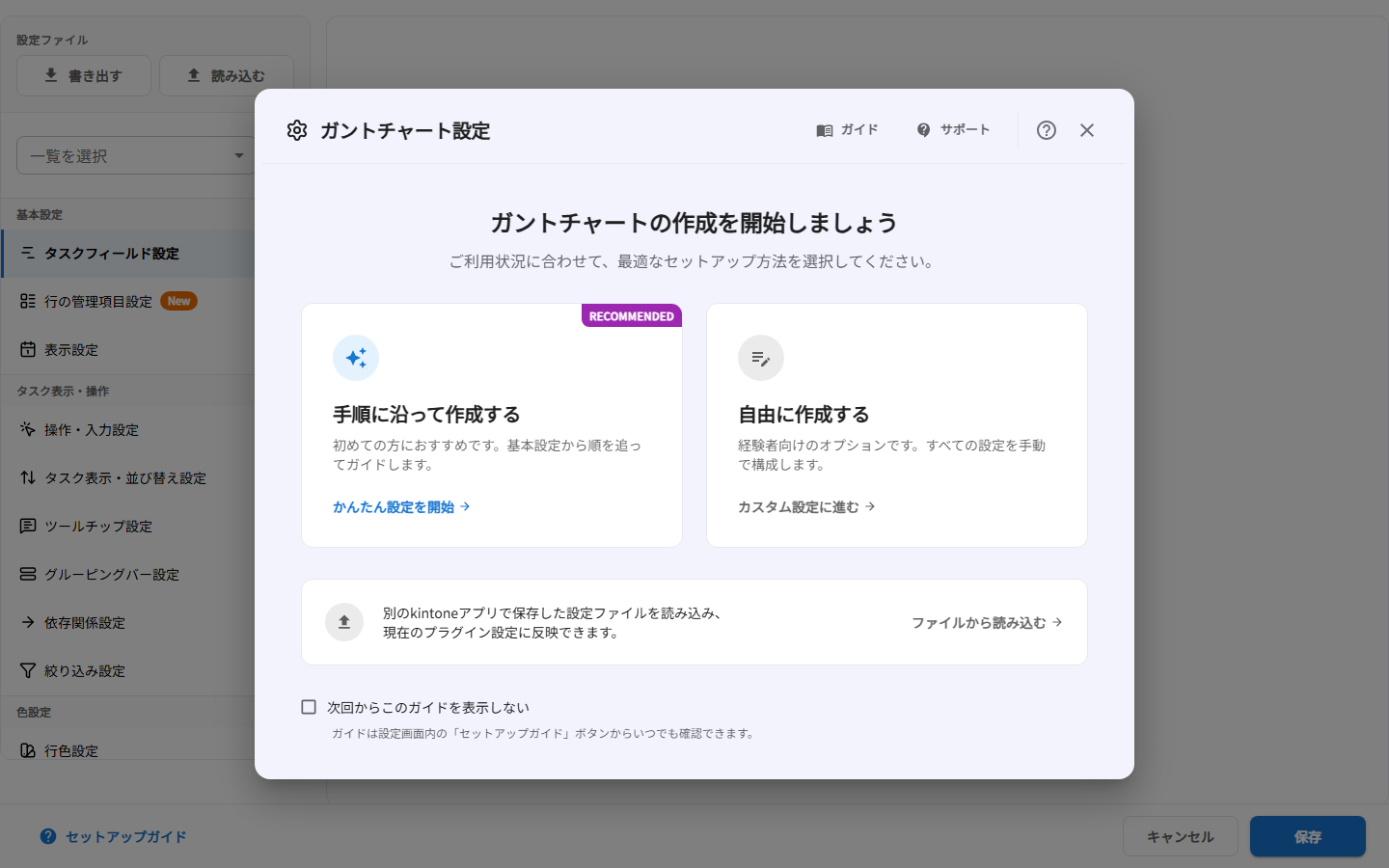This screenshot has height=868, width=1389.
Task: Click the palette icon for 行色設定
Action: pos(28,750)
